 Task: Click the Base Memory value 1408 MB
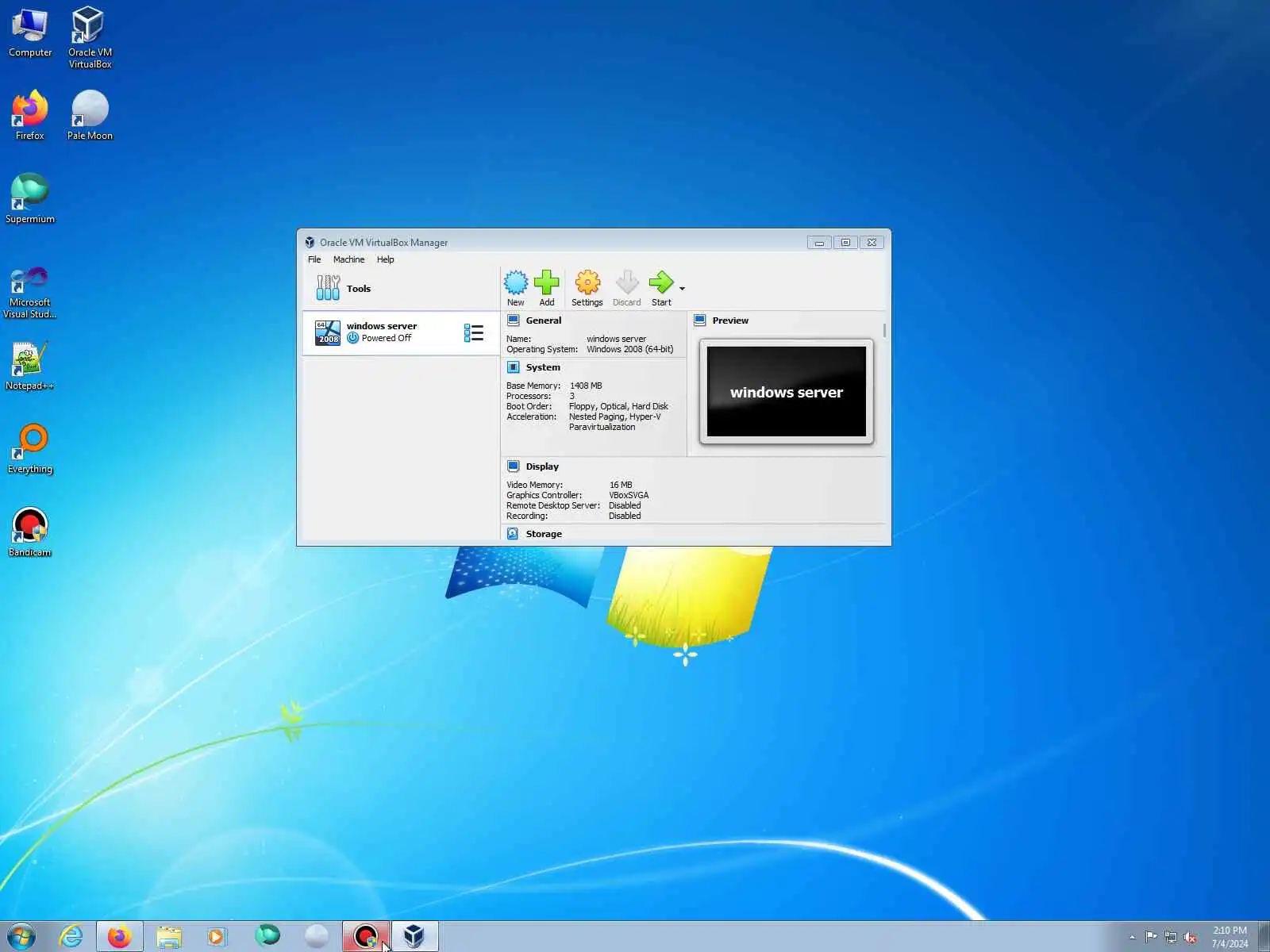pyautogui.click(x=586, y=386)
